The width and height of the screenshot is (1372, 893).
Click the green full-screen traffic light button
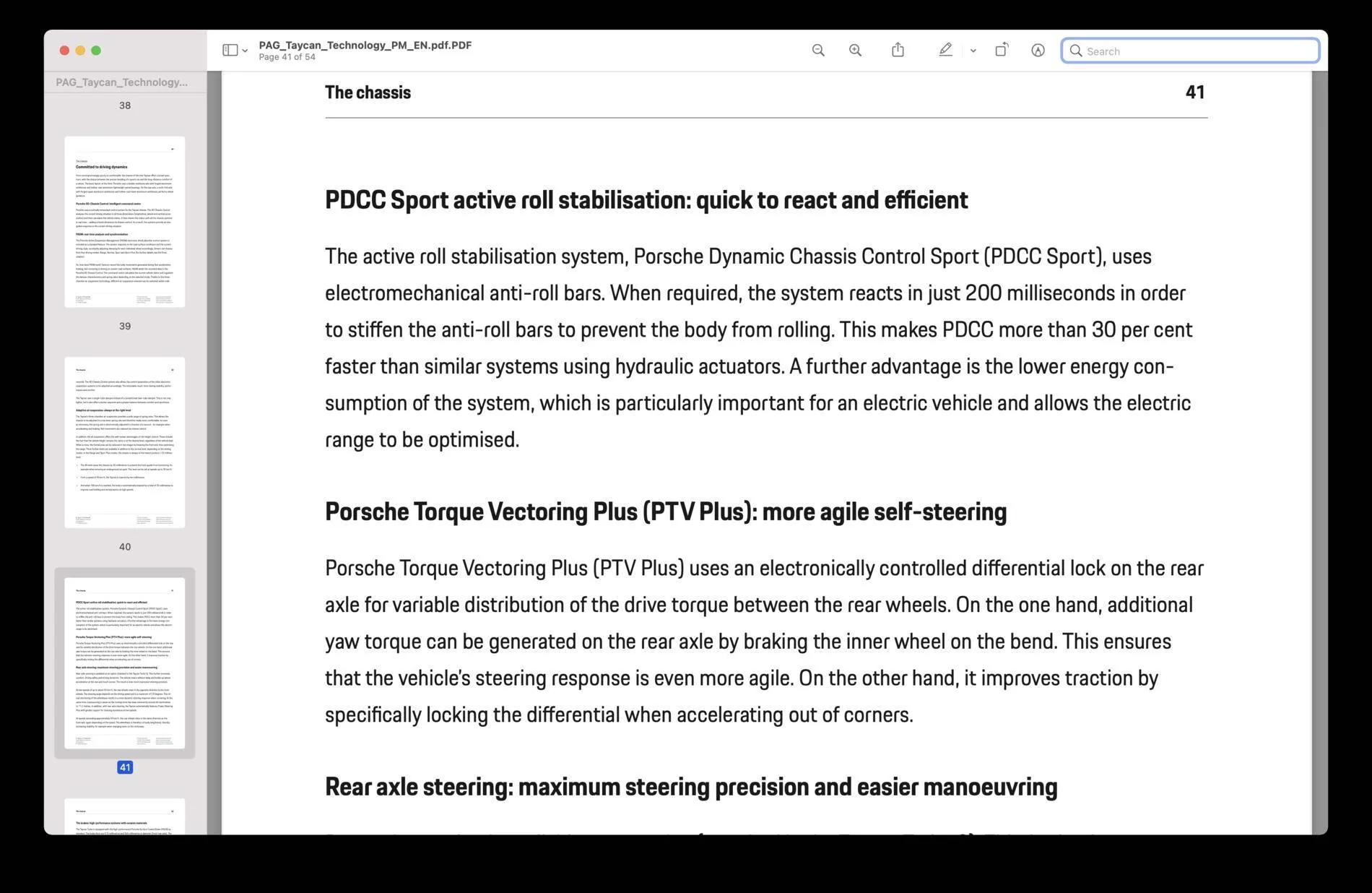pos(95,51)
